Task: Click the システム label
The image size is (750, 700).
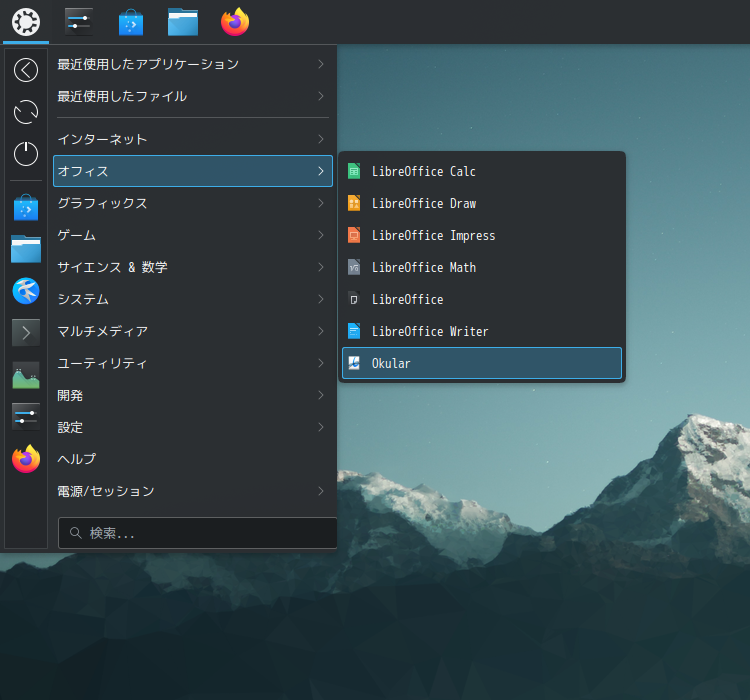Action: pyautogui.click(x=83, y=299)
